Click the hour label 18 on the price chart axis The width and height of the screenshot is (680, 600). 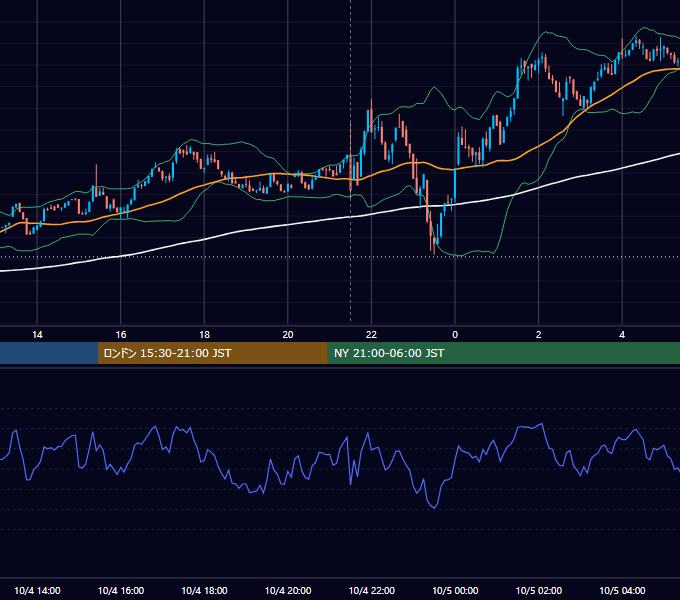(204, 335)
